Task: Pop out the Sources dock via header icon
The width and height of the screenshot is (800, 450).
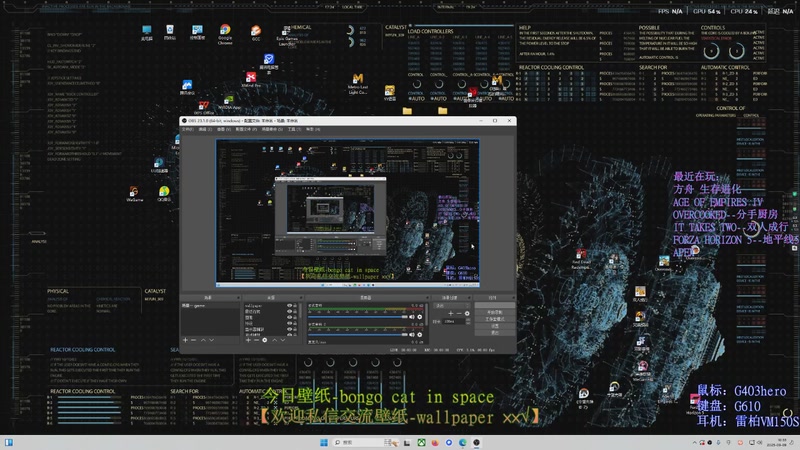Action: pyautogui.click(x=302, y=297)
